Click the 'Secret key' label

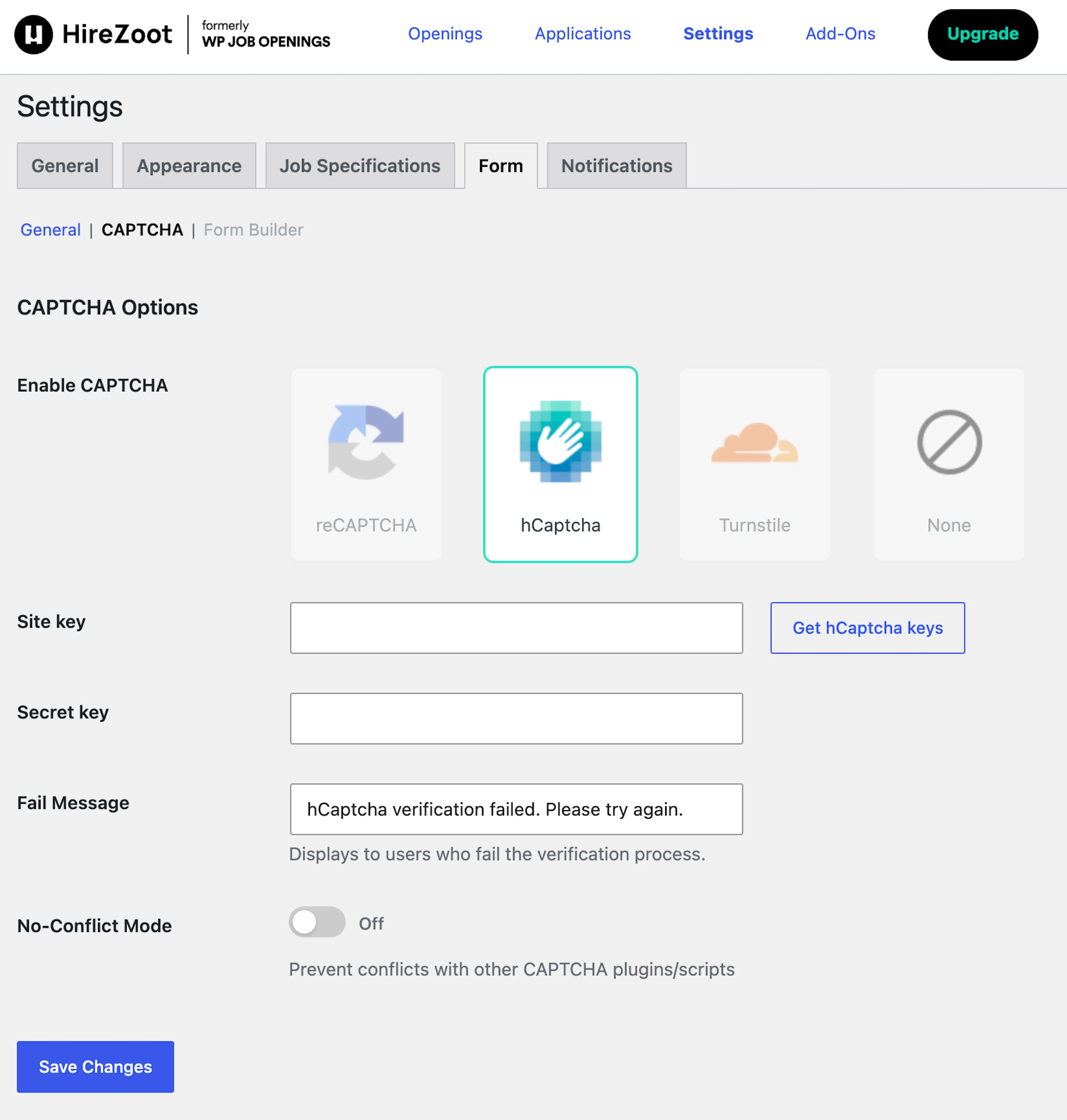pyautogui.click(x=63, y=712)
